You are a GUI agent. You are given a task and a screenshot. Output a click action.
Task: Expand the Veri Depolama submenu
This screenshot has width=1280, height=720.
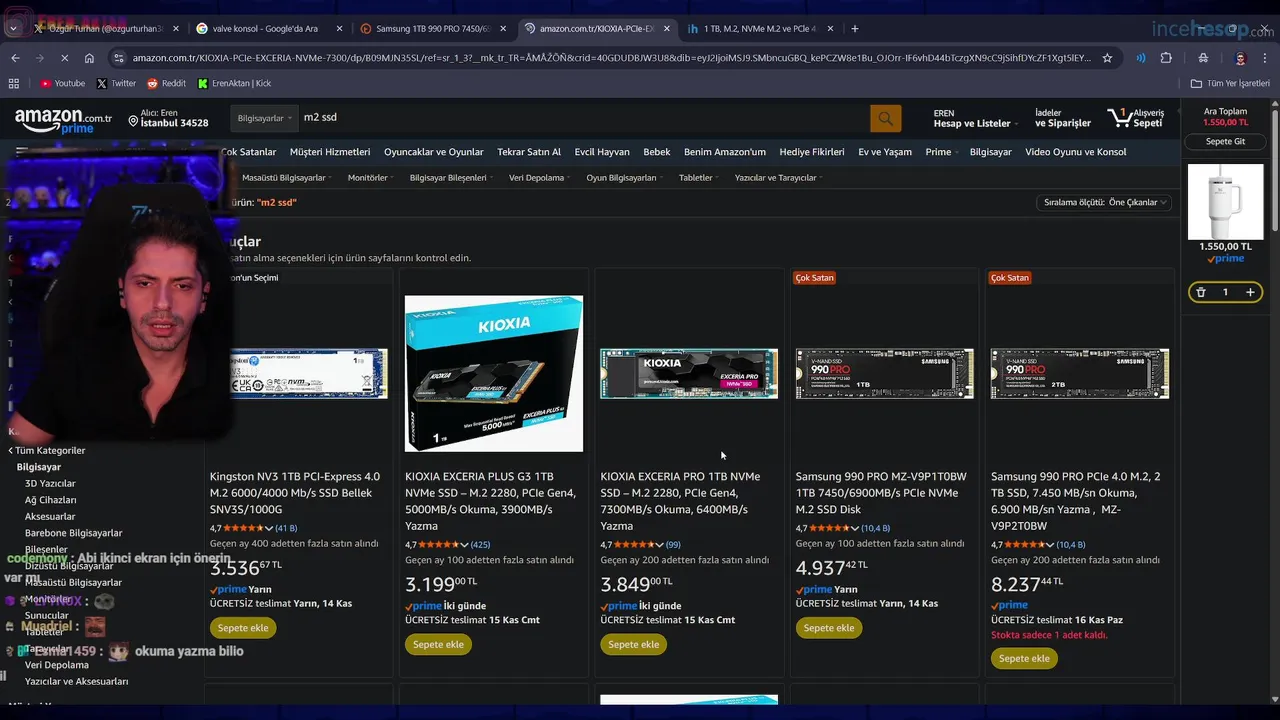click(540, 178)
